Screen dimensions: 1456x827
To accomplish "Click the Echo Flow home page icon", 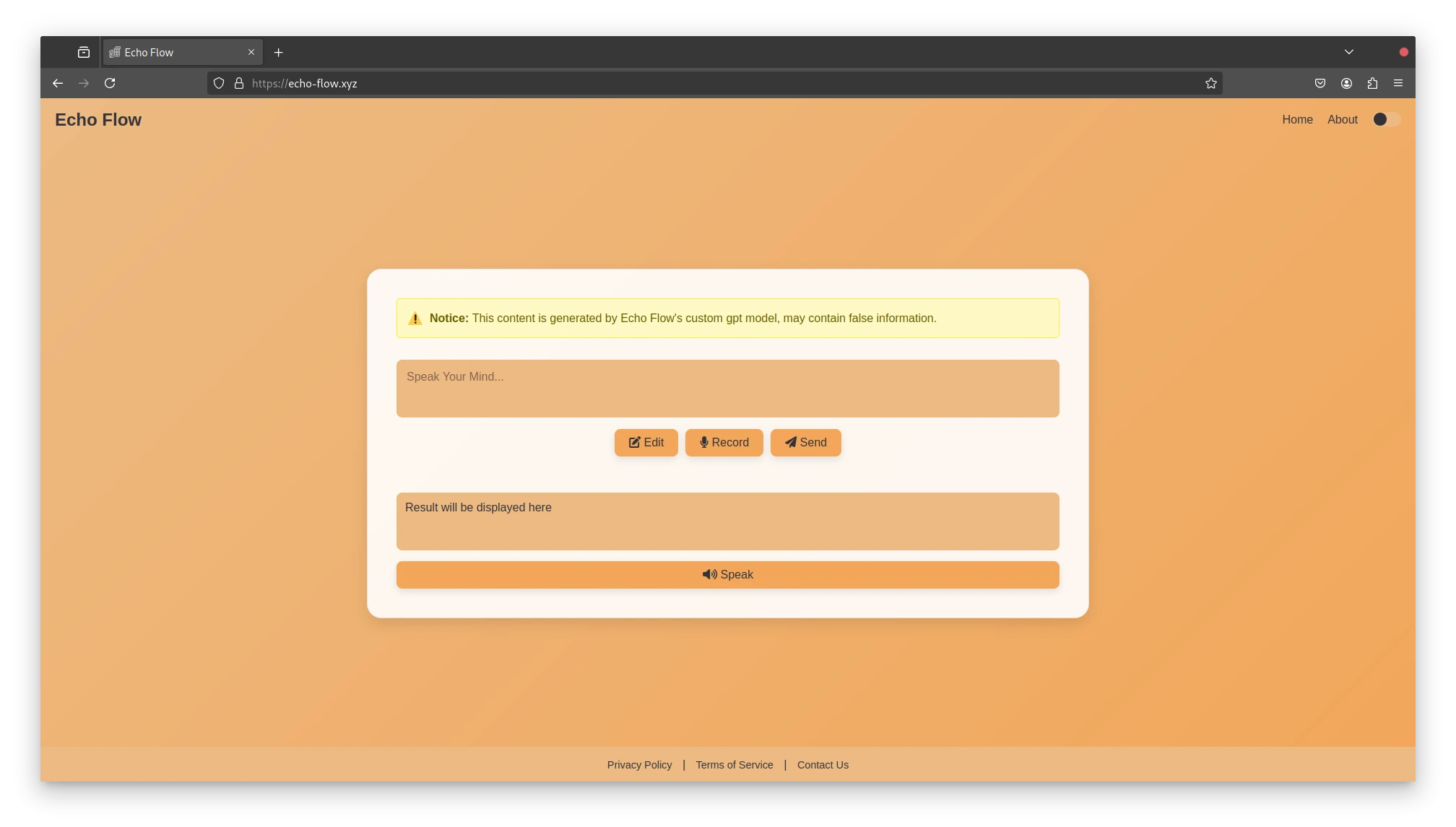I will click(x=98, y=119).
